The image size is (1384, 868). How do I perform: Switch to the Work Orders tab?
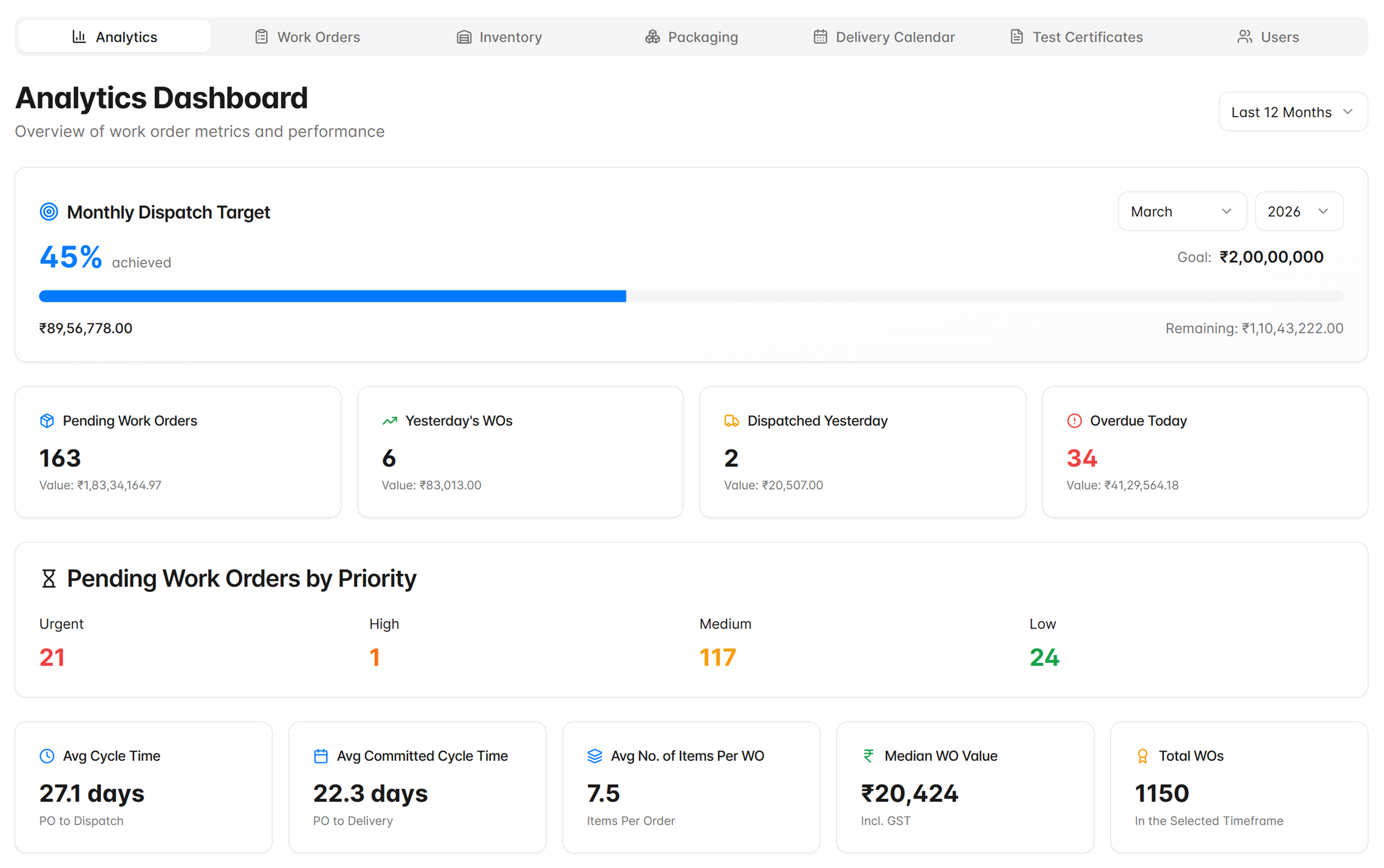(307, 36)
